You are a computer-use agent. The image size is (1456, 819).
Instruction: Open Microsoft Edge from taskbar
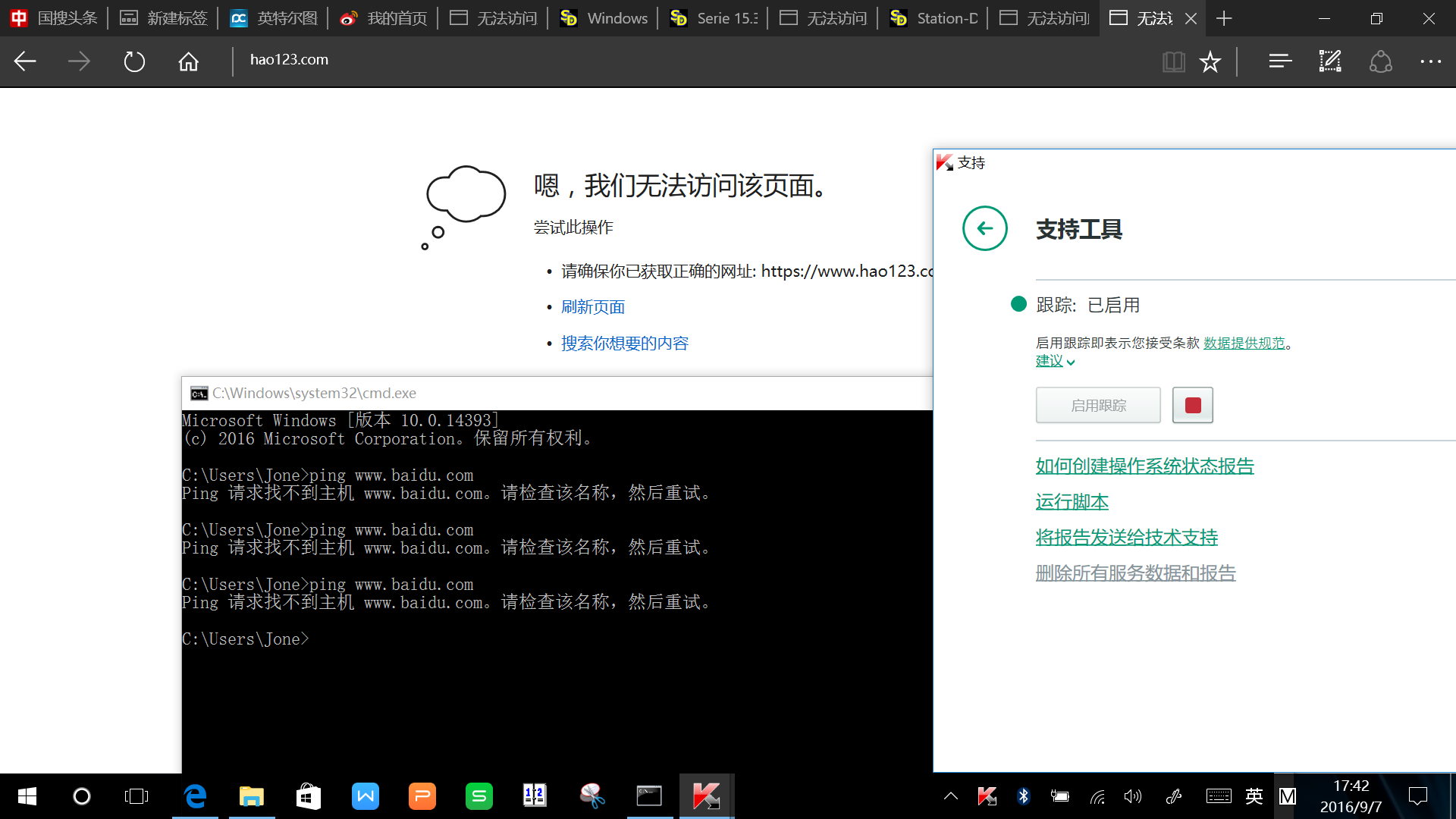pos(195,796)
